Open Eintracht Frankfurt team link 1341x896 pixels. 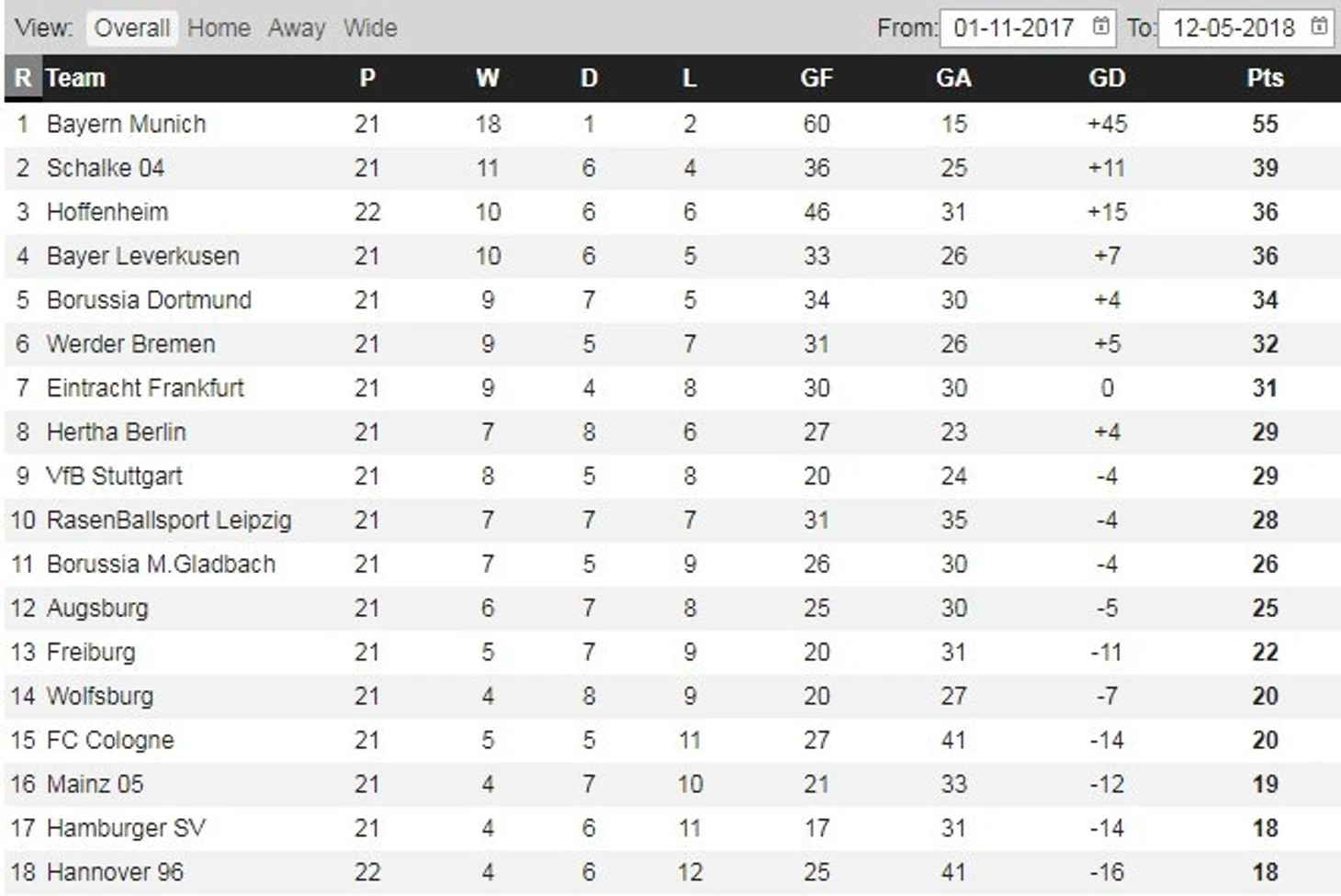click(x=145, y=388)
